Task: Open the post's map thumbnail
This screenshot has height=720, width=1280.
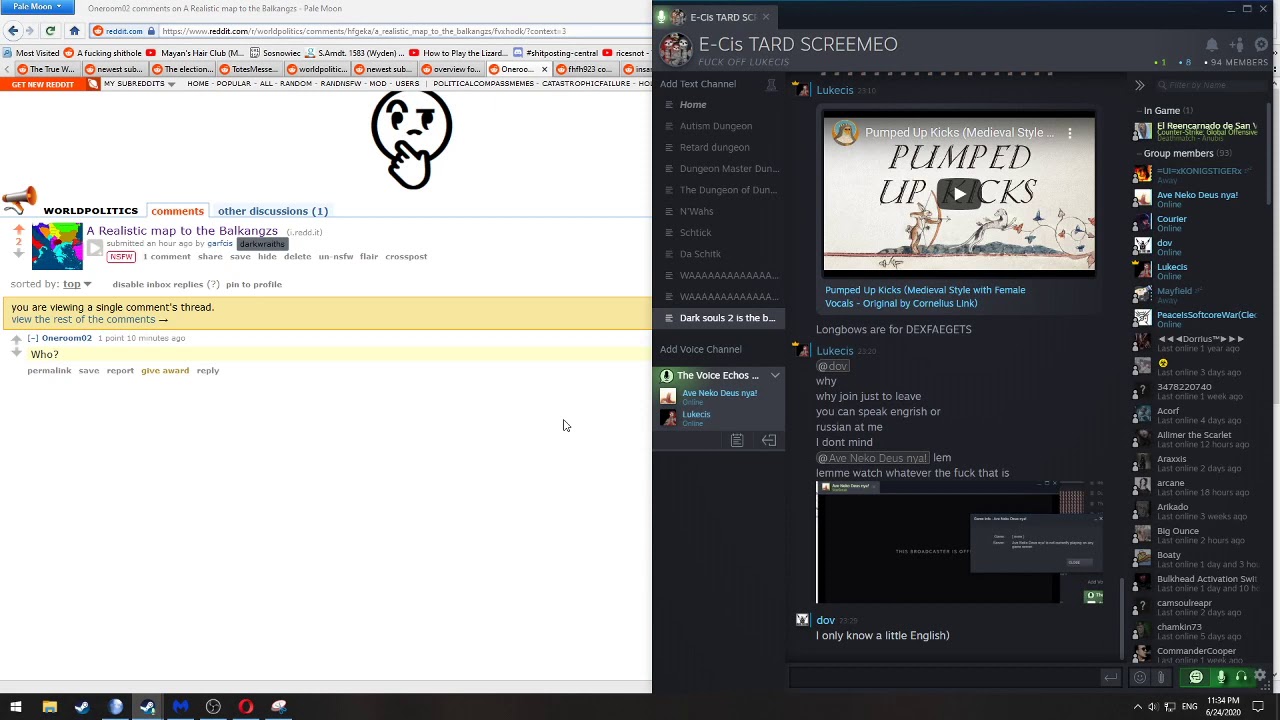Action: coord(57,246)
